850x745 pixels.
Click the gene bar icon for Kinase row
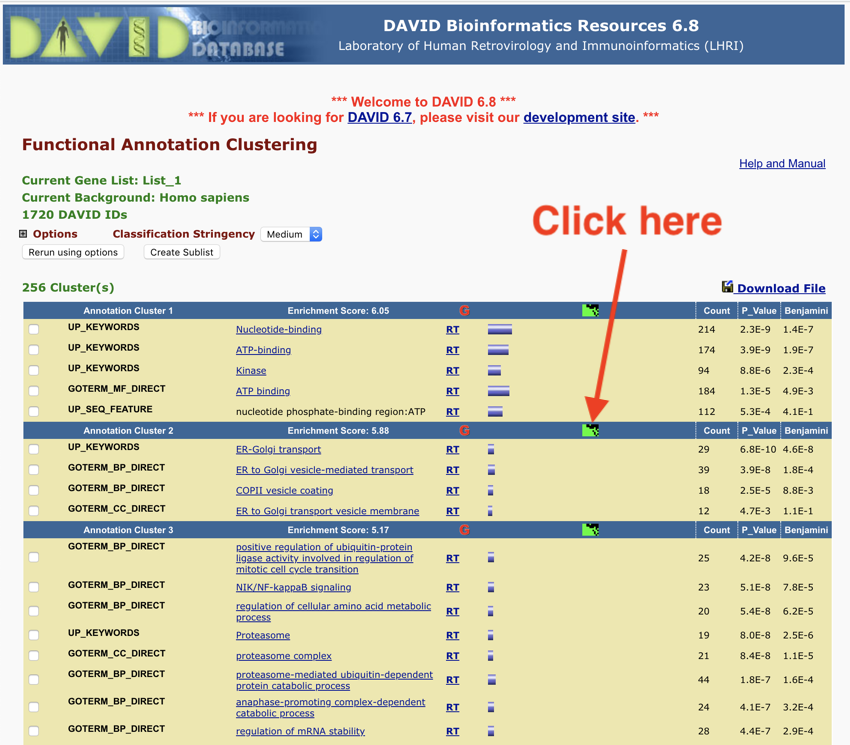tap(494, 370)
